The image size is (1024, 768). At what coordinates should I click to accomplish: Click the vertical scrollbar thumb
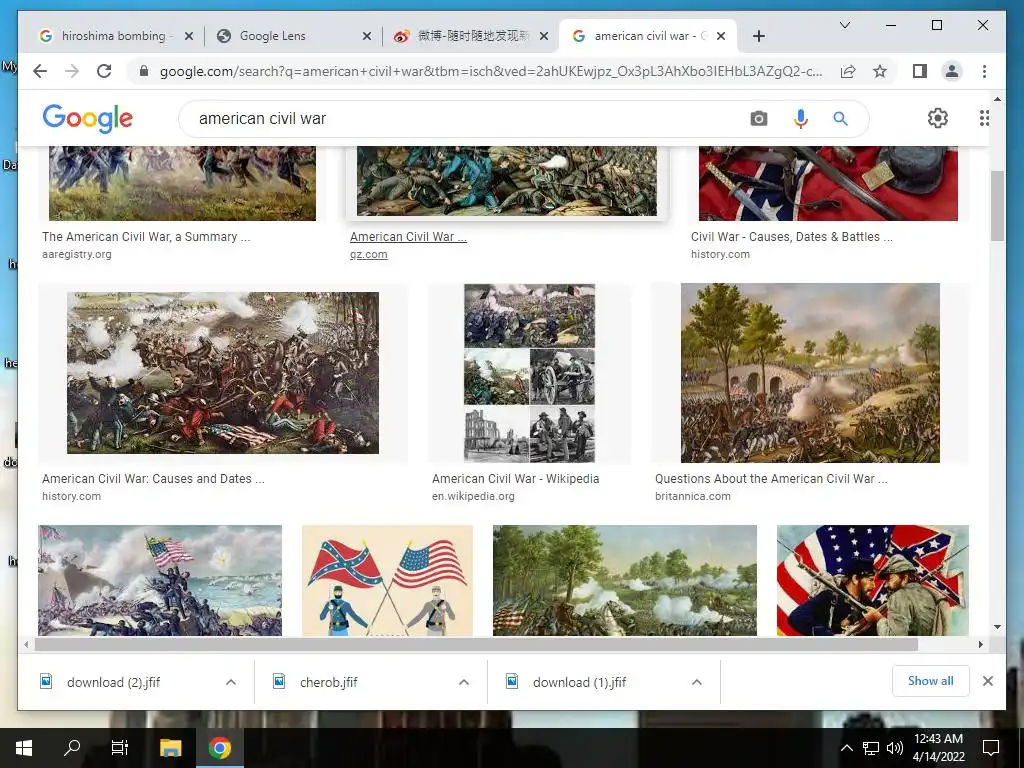997,205
